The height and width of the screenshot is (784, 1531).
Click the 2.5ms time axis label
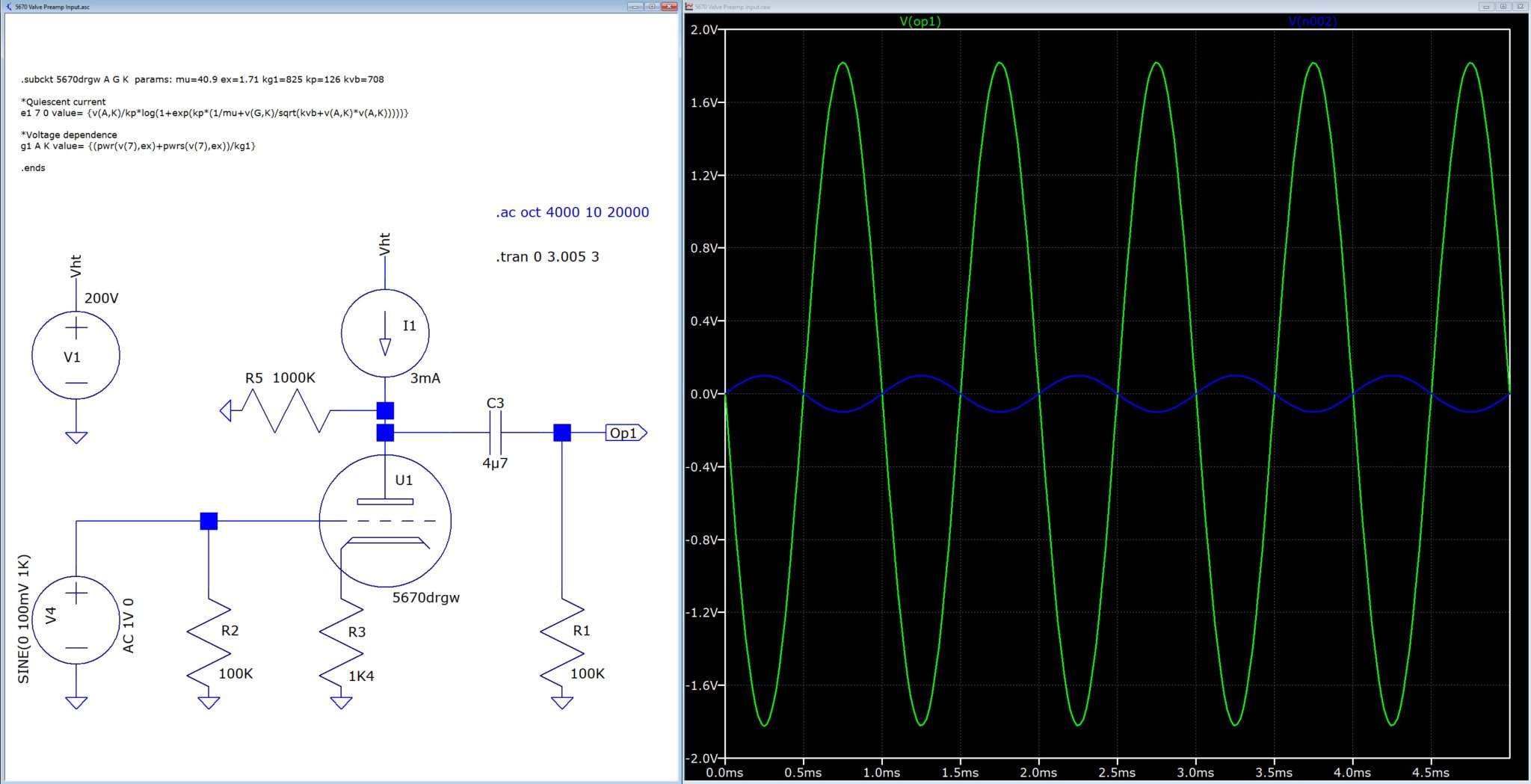(1117, 773)
